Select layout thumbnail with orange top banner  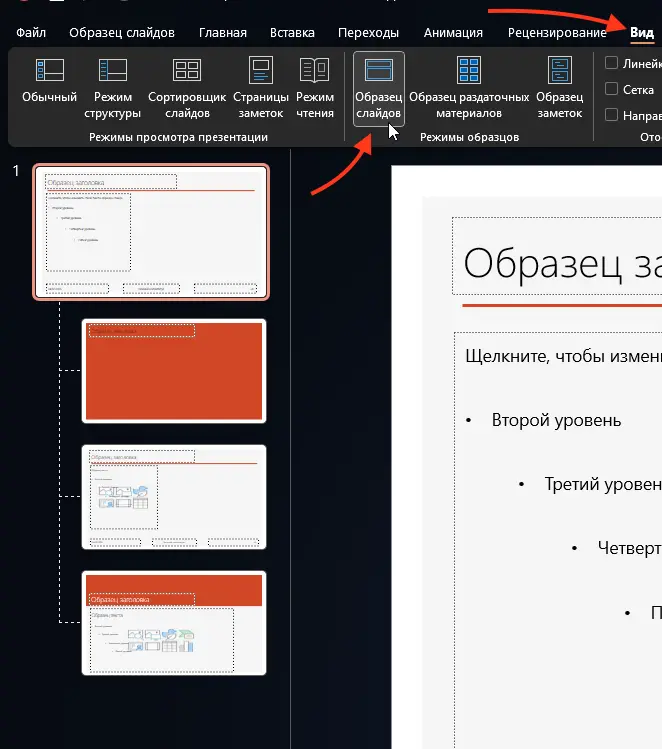tap(174, 623)
